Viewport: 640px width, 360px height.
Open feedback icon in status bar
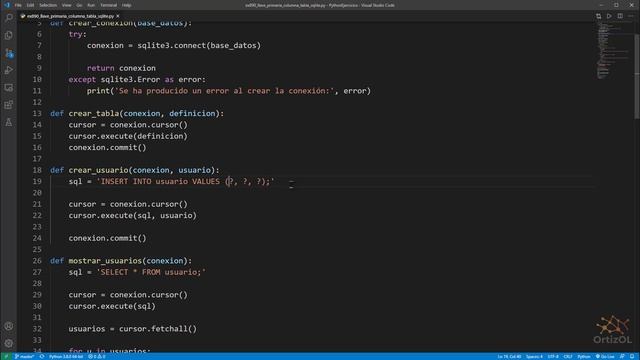point(622,356)
